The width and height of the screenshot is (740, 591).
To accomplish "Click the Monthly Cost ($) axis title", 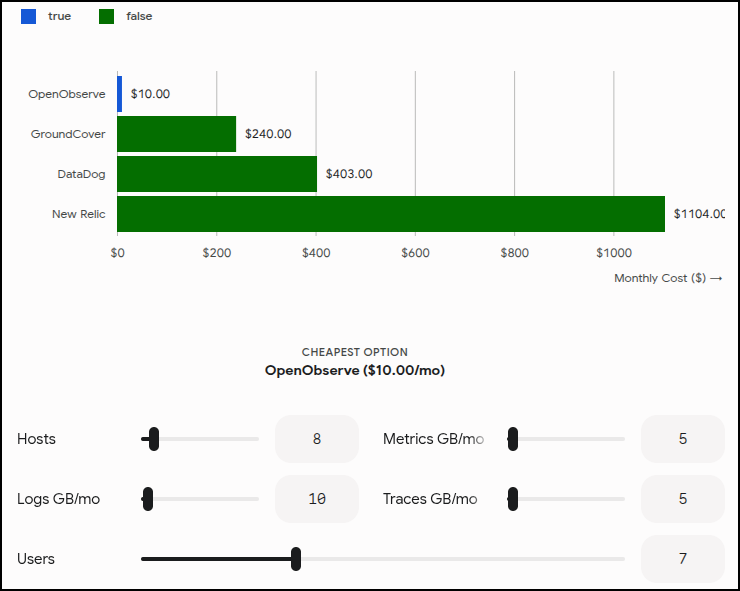I will click(668, 278).
